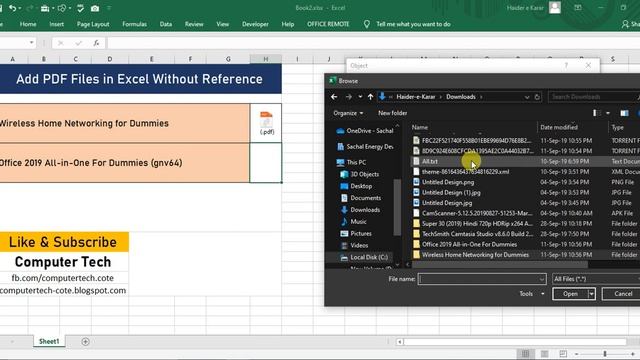Image resolution: width=640 pixels, height=360 pixels.
Task: Open the All Files (*.*) file type dropdown
Action: tap(596, 279)
